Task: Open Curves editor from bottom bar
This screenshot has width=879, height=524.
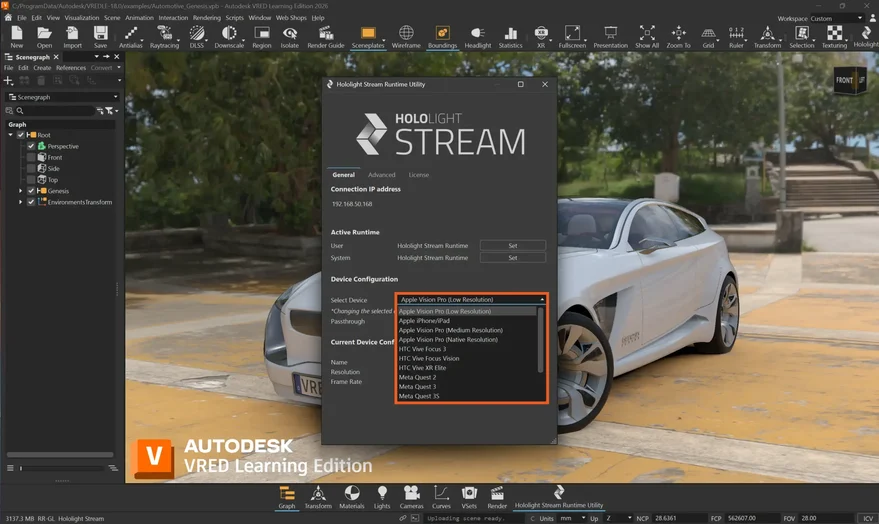Action: (x=441, y=497)
